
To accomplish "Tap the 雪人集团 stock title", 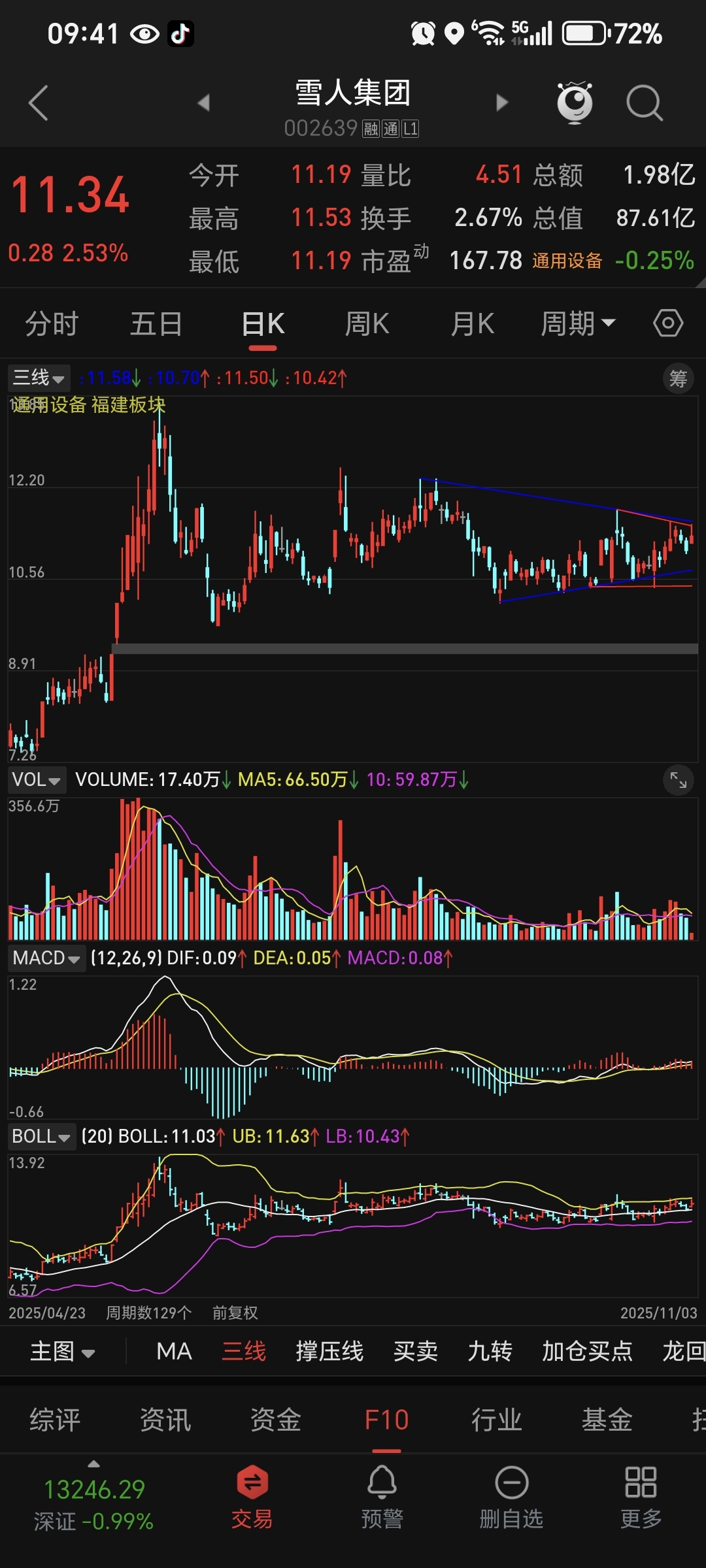I will coord(352,93).
